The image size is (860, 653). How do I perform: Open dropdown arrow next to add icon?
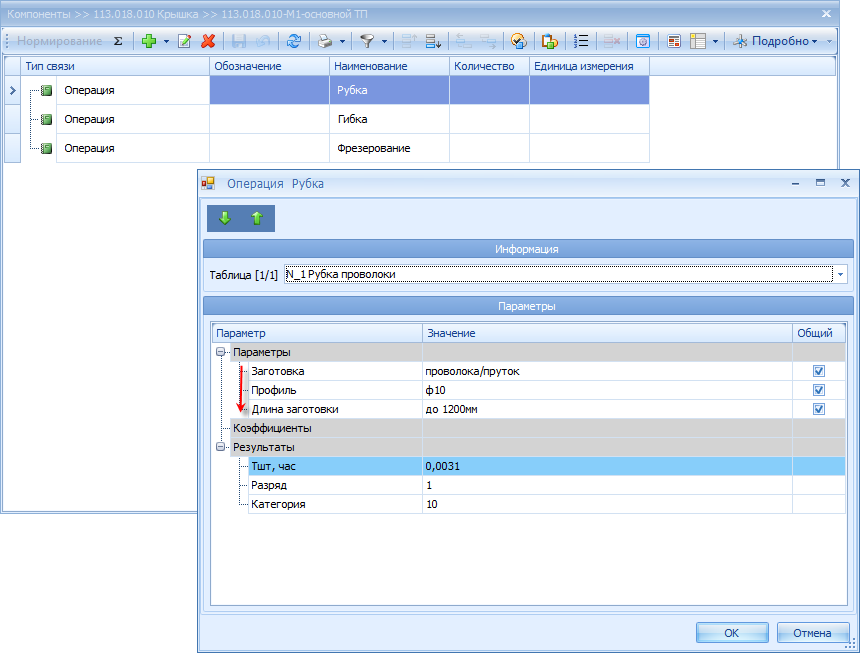(x=166, y=41)
